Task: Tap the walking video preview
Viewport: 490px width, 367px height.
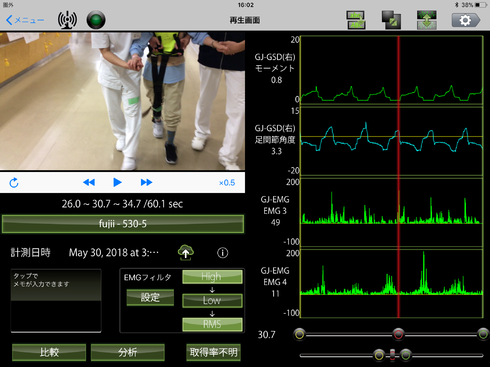Action: point(122,101)
